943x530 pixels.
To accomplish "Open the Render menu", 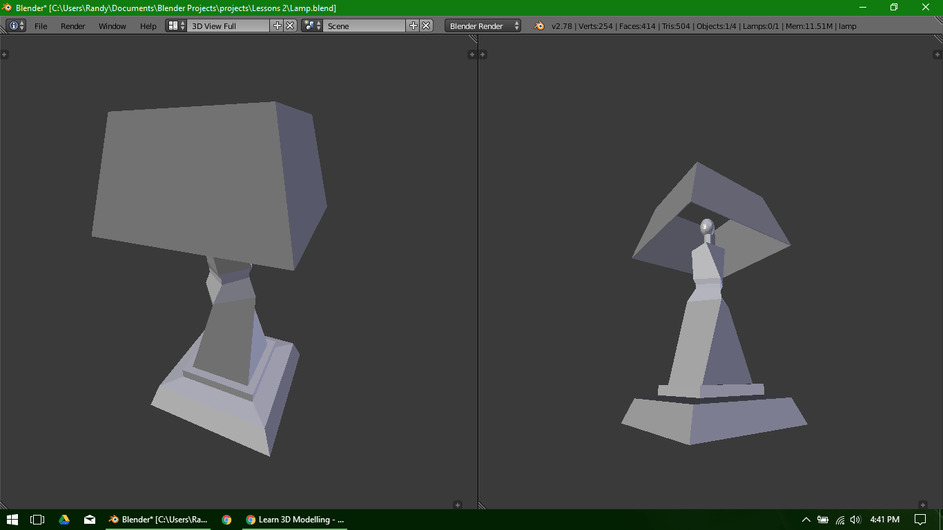I will pyautogui.click(x=73, y=26).
